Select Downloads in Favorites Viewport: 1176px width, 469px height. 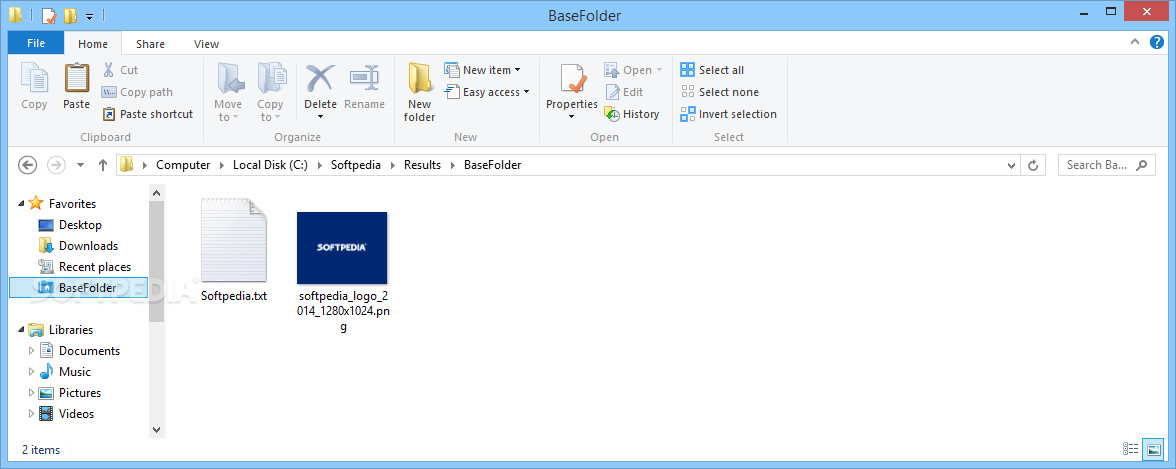88,245
